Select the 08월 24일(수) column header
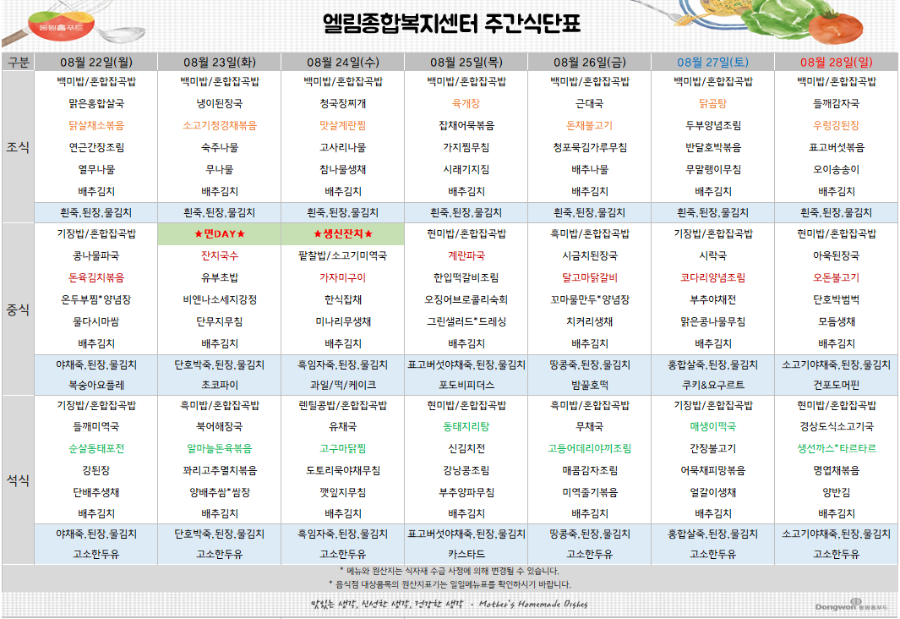This screenshot has width=900, height=619. 343,62
